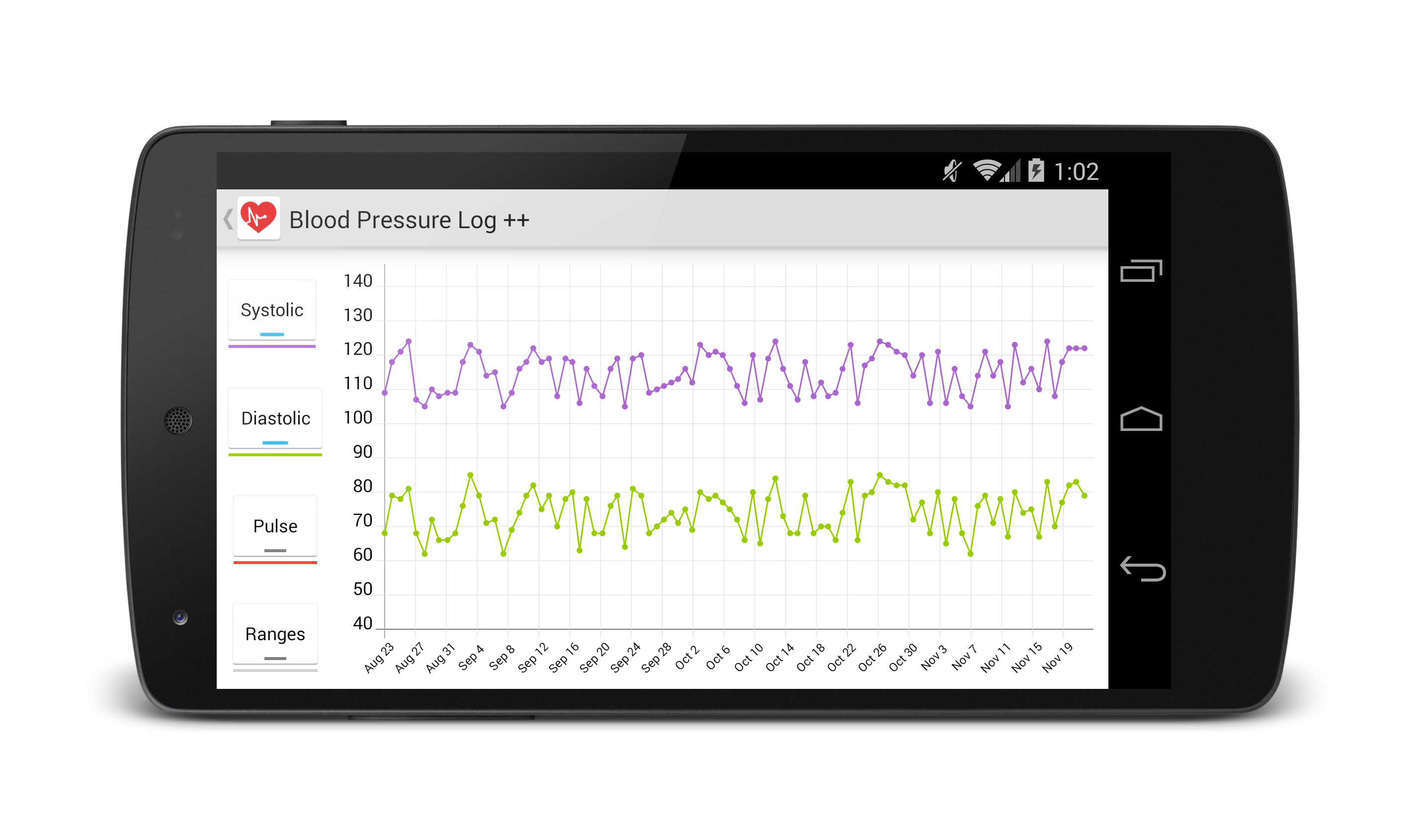
Task: Tap the battery charging status icon
Action: pos(1036,170)
